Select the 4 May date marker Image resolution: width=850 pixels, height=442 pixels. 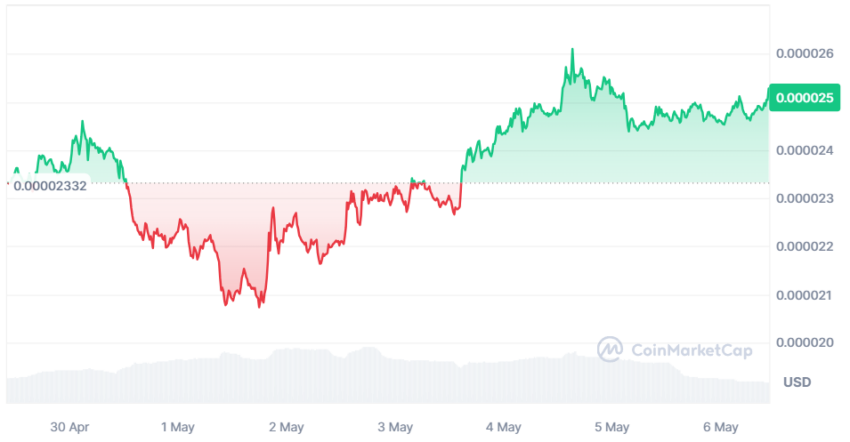(503, 427)
